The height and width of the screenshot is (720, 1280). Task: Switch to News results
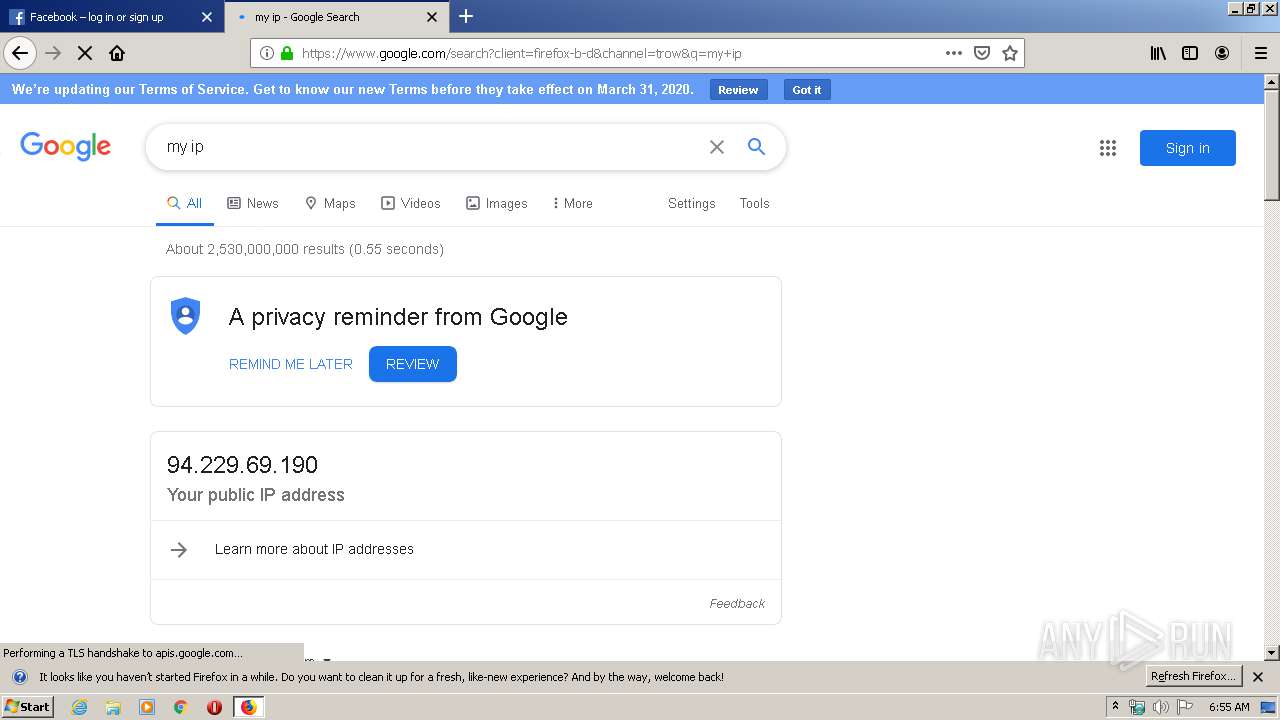[x=253, y=203]
